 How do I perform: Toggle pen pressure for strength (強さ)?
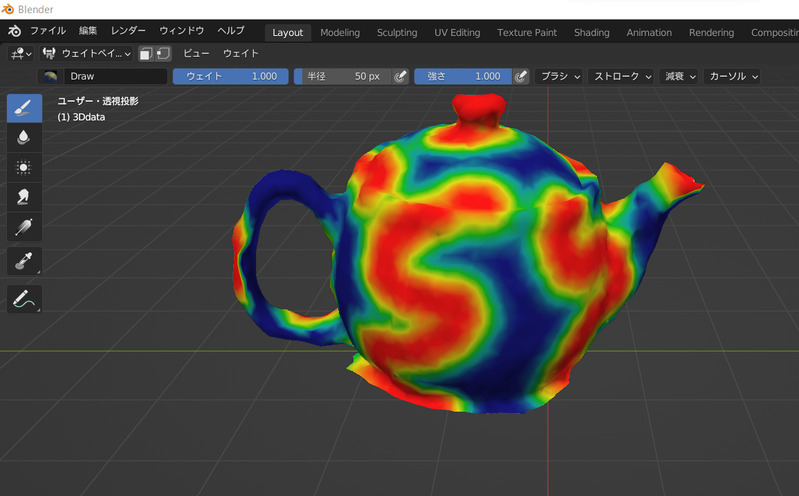point(521,76)
